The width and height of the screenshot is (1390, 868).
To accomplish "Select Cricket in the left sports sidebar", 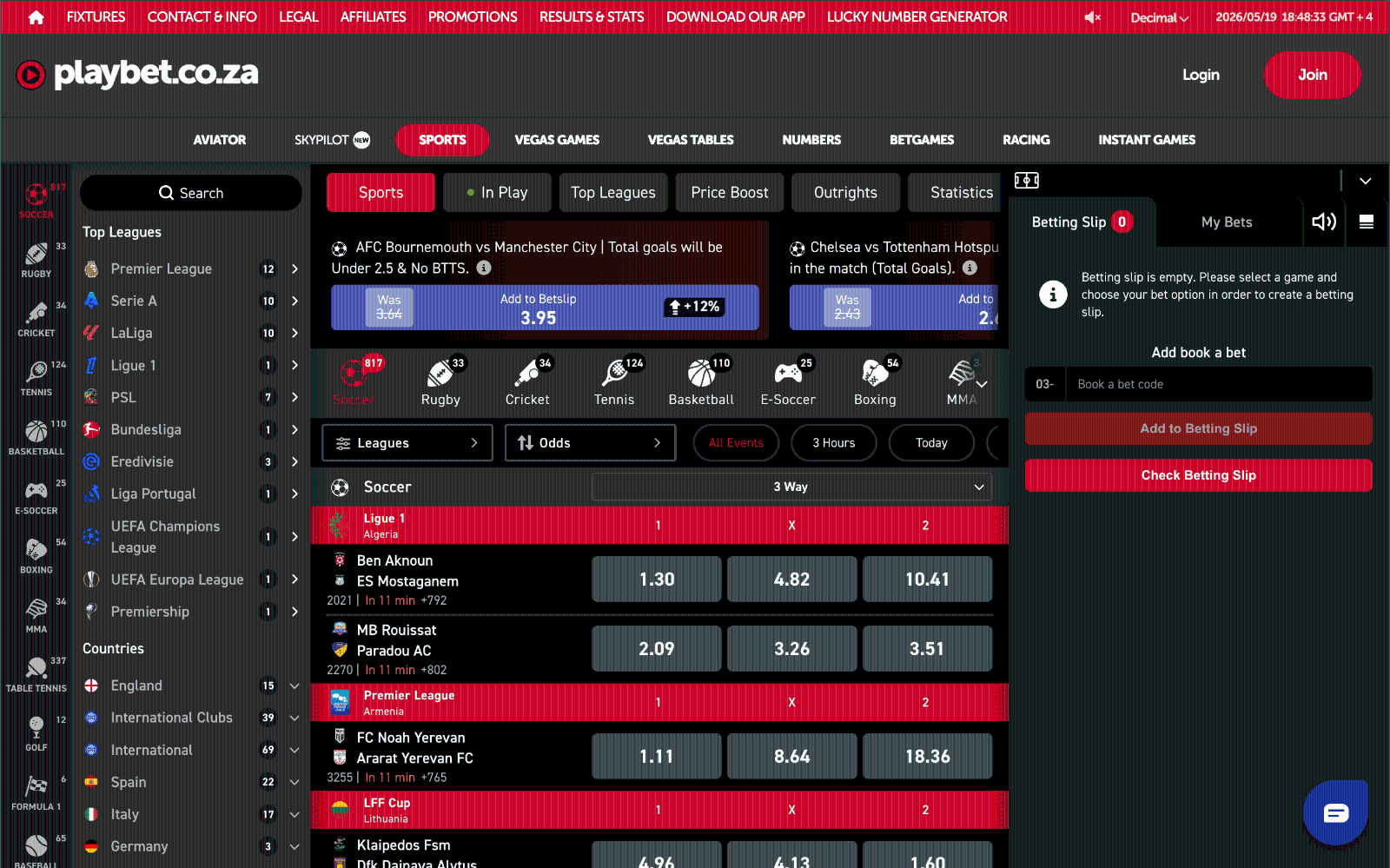I will click(x=36, y=319).
